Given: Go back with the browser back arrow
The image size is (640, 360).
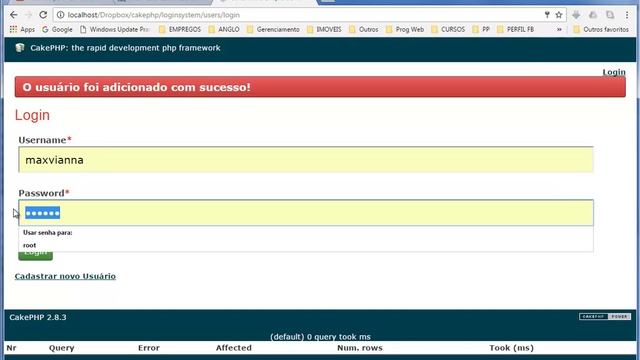Looking at the screenshot, I should 13,15.
